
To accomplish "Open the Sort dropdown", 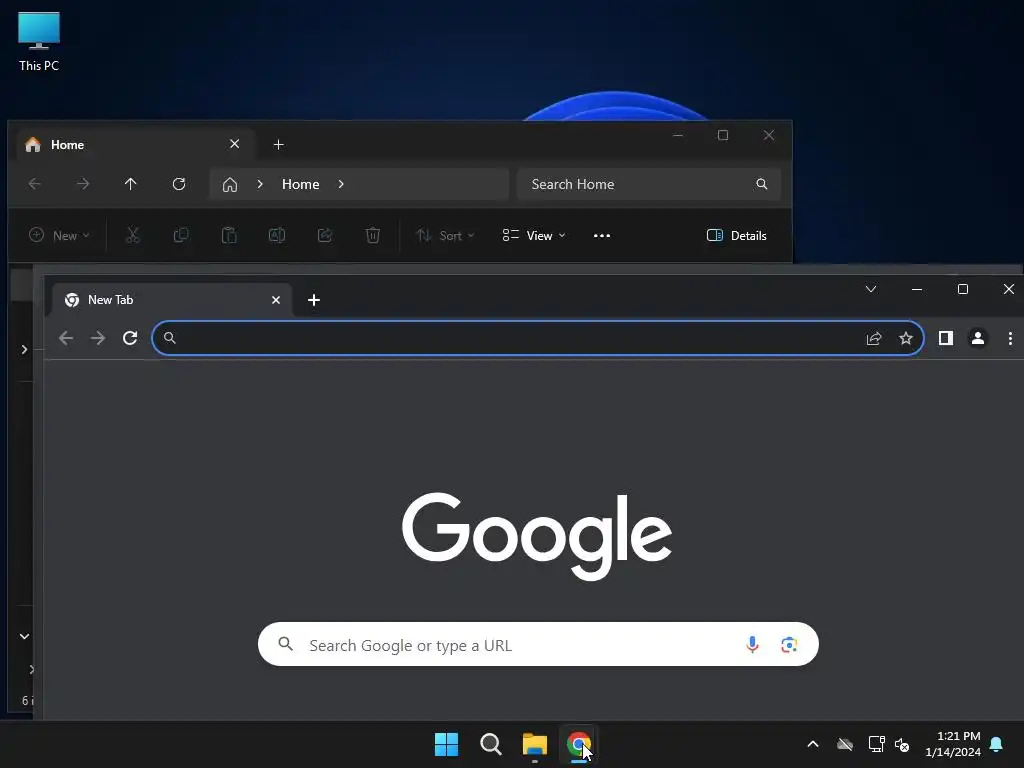I will [x=445, y=235].
